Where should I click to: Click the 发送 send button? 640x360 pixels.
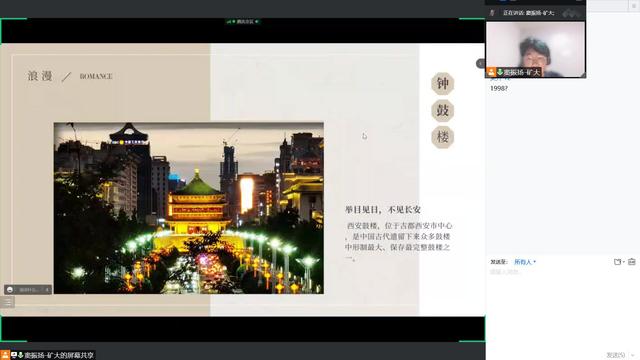pyautogui.click(x=616, y=355)
